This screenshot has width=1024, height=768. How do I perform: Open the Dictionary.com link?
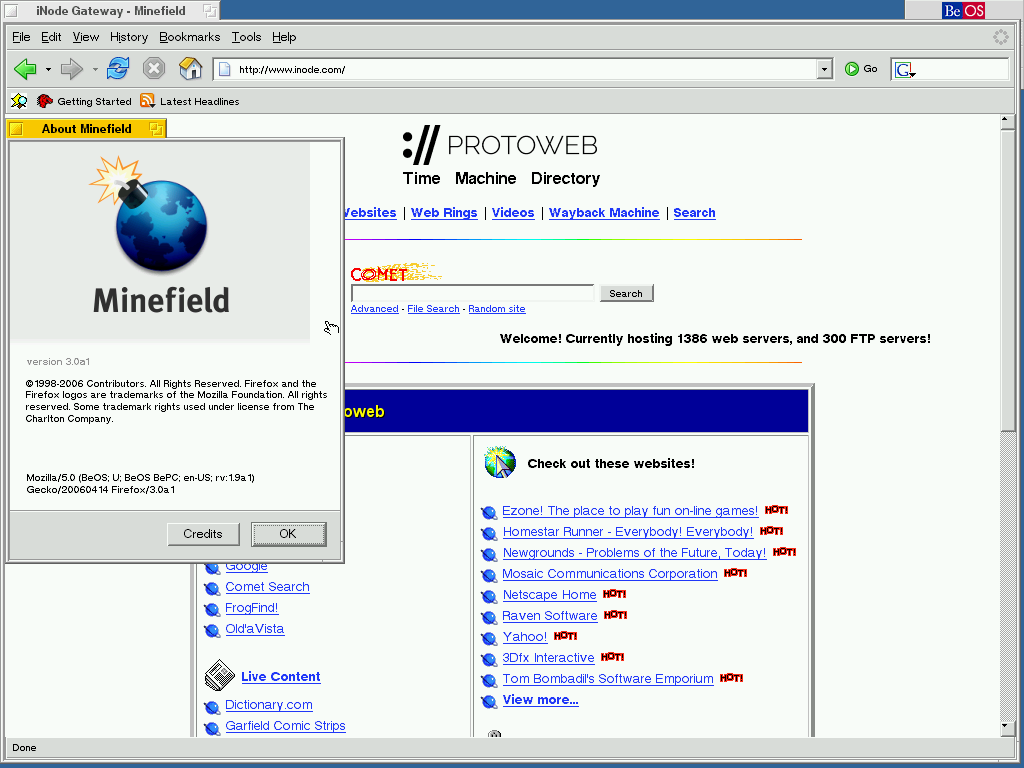tap(269, 705)
